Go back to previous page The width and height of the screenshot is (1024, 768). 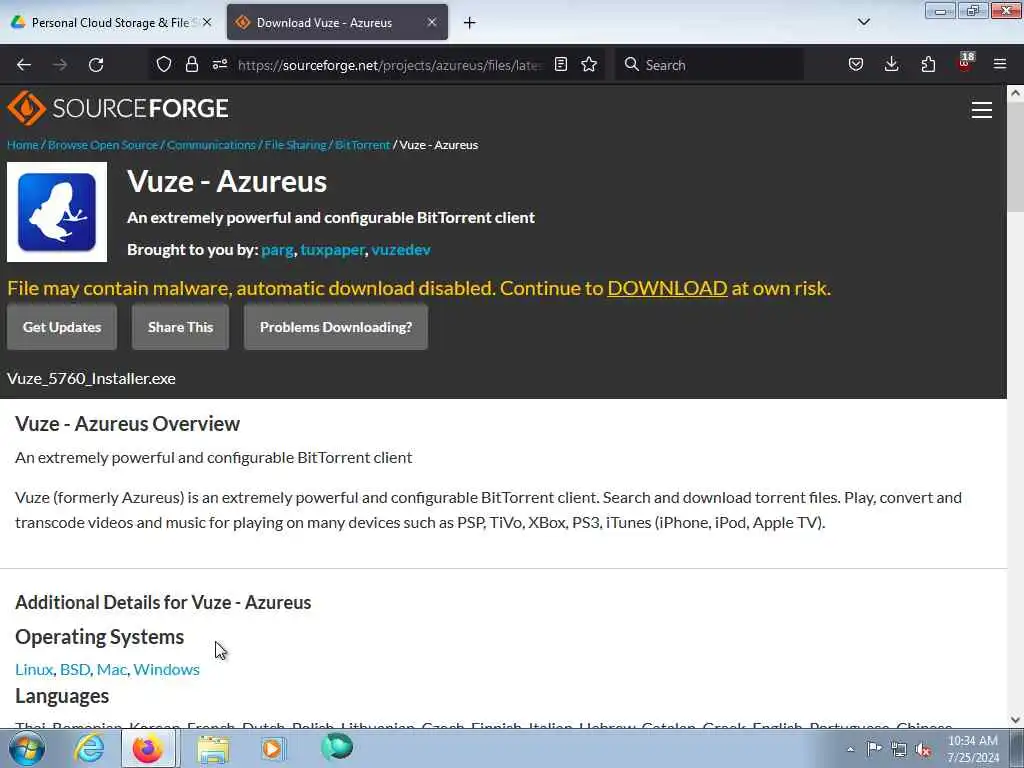(24, 65)
